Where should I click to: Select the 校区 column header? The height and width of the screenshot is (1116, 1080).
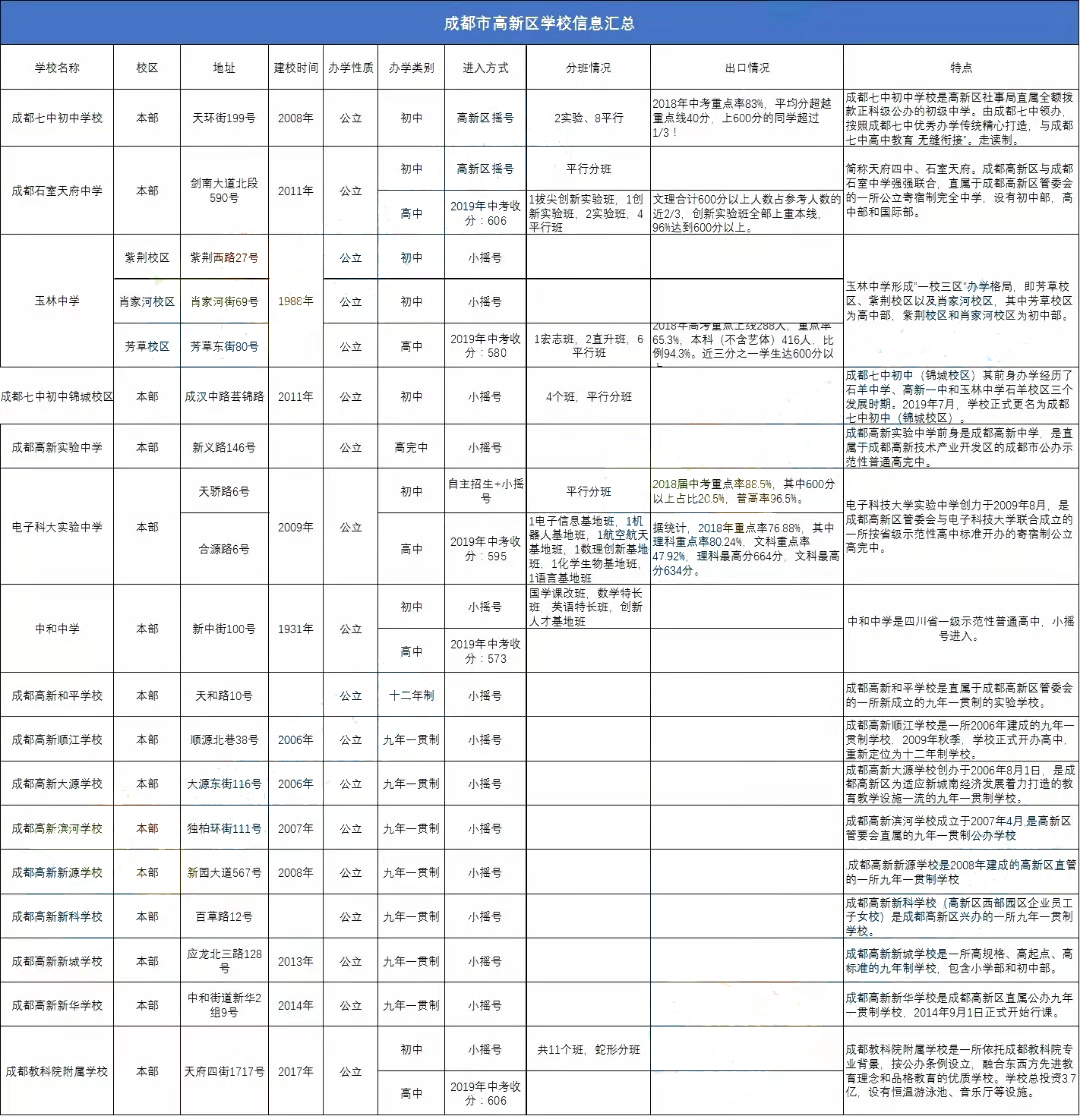(147, 67)
